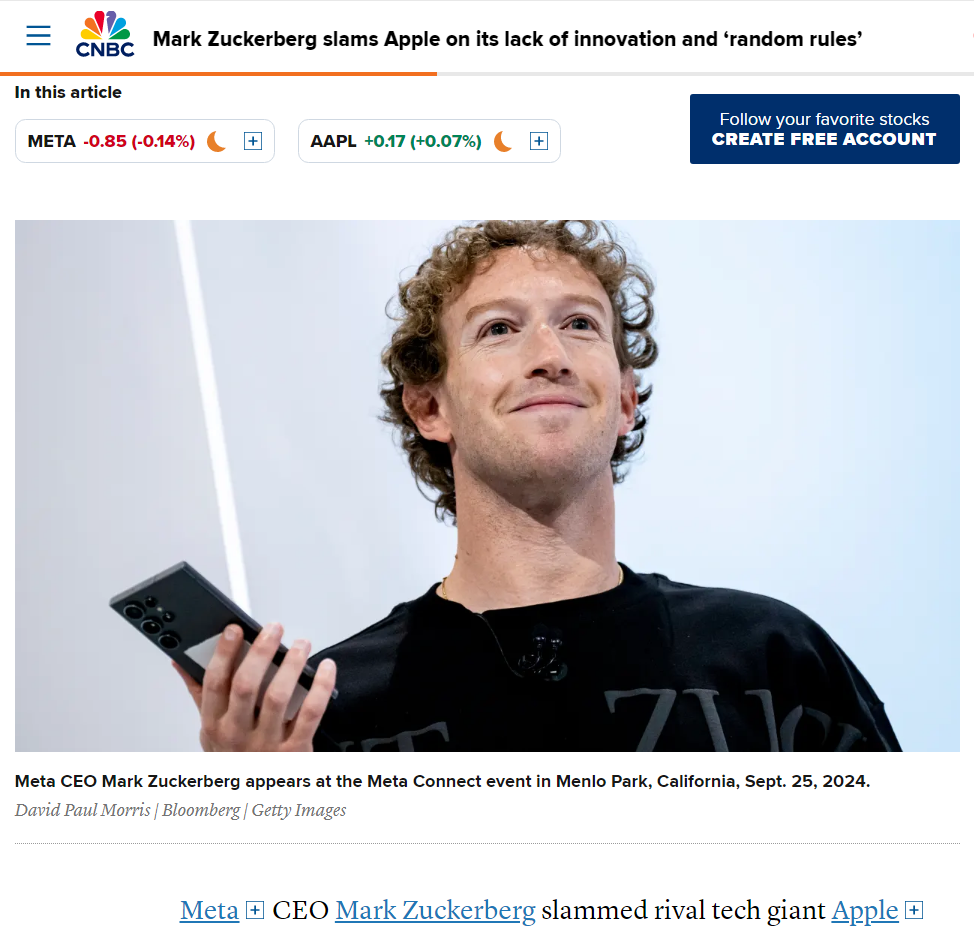Add META to watchlist with plus icon
The image size is (974, 933).
point(253,141)
